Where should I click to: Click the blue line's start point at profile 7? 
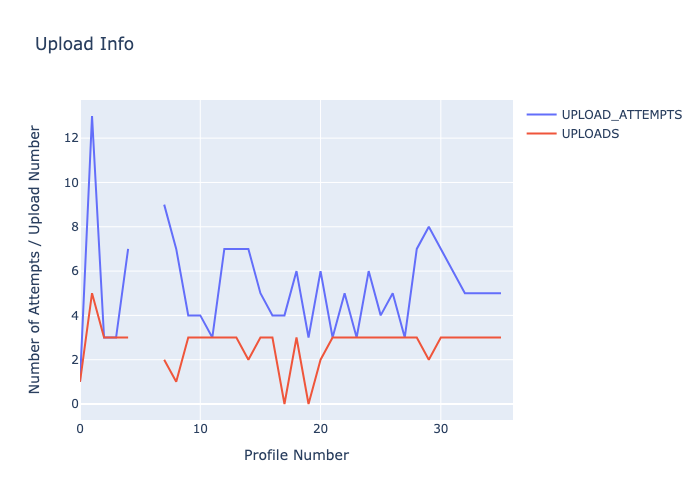tap(164, 205)
